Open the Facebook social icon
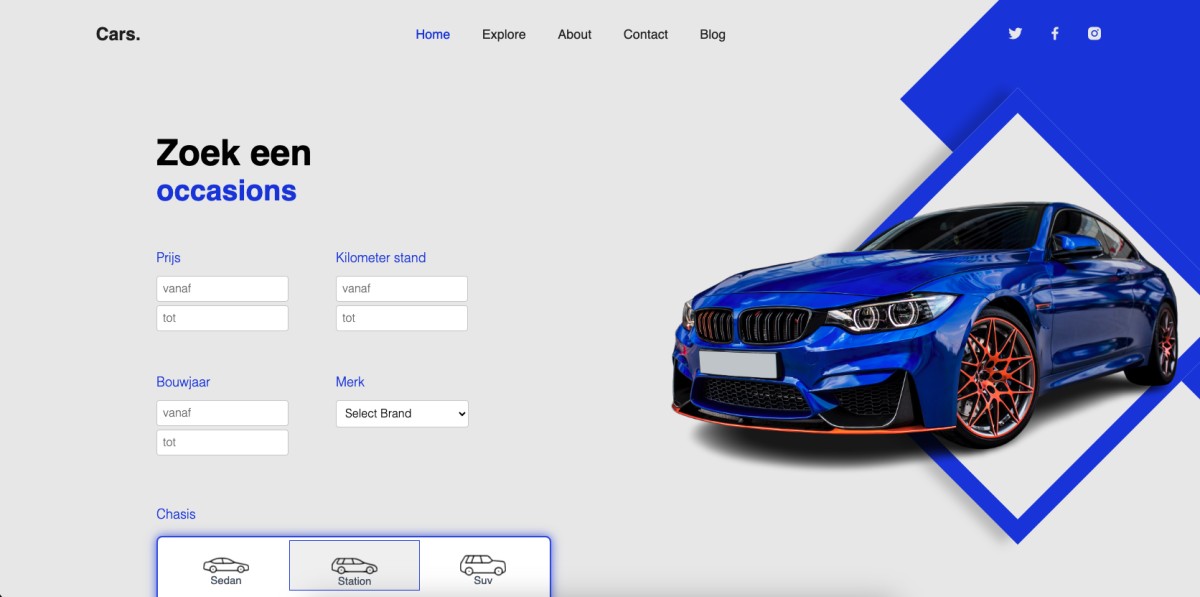Image resolution: width=1200 pixels, height=597 pixels. [1054, 33]
